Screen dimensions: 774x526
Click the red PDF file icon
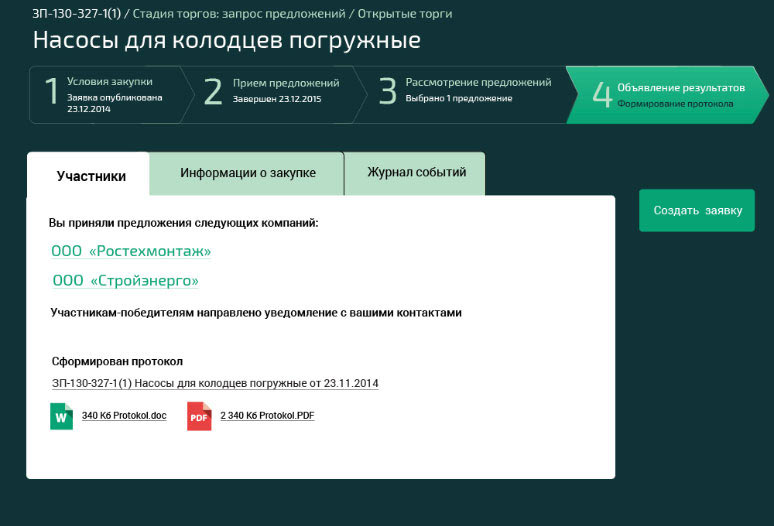pyautogui.click(x=199, y=416)
